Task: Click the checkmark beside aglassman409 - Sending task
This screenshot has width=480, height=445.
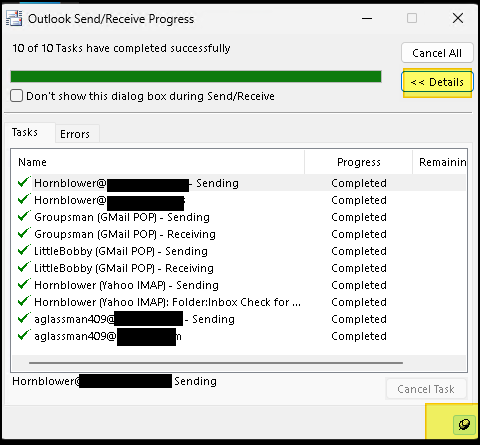Action: [x=24, y=318]
